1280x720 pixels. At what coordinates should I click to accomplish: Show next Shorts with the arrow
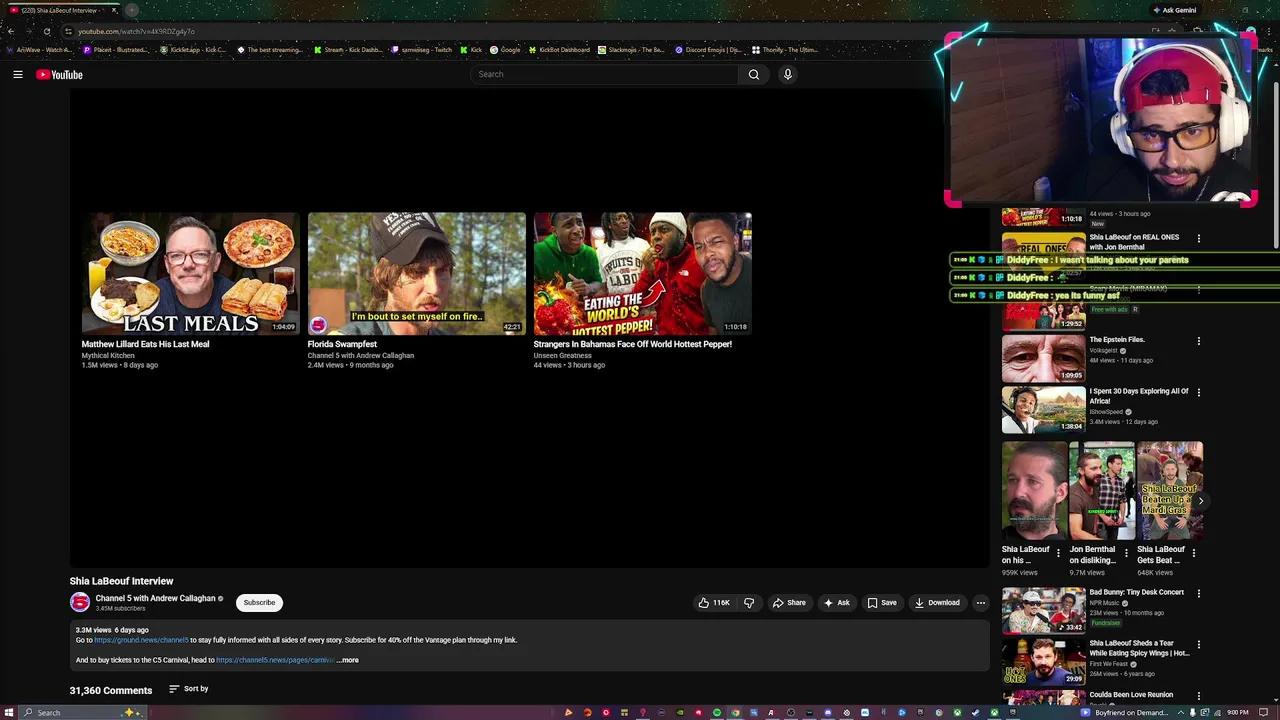coord(1200,501)
